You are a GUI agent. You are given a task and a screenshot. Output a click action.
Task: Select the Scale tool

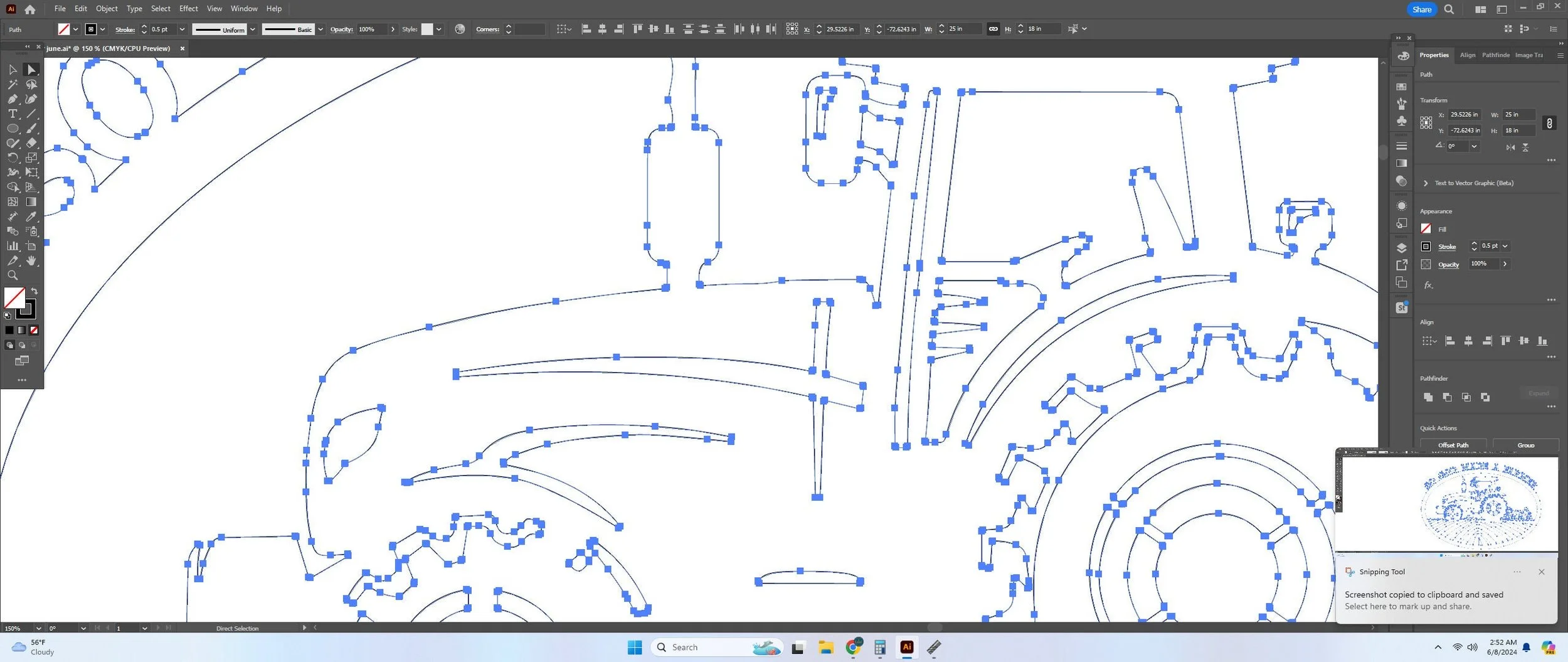tap(31, 158)
